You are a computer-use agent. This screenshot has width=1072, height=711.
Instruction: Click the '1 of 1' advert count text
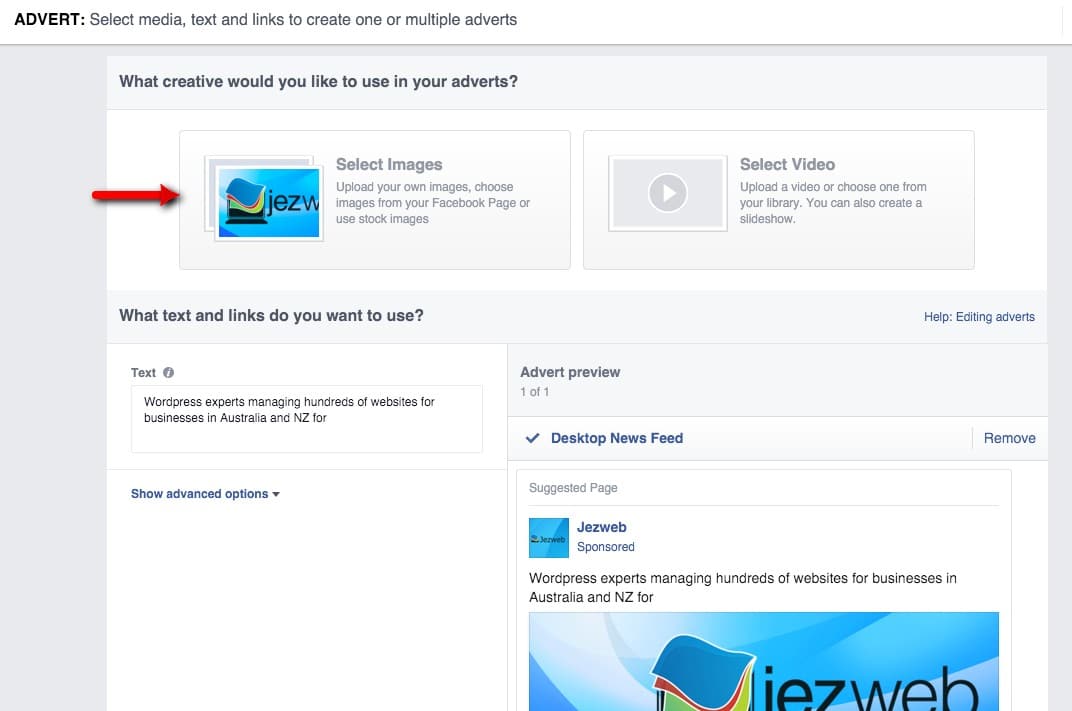pyautogui.click(x=535, y=392)
